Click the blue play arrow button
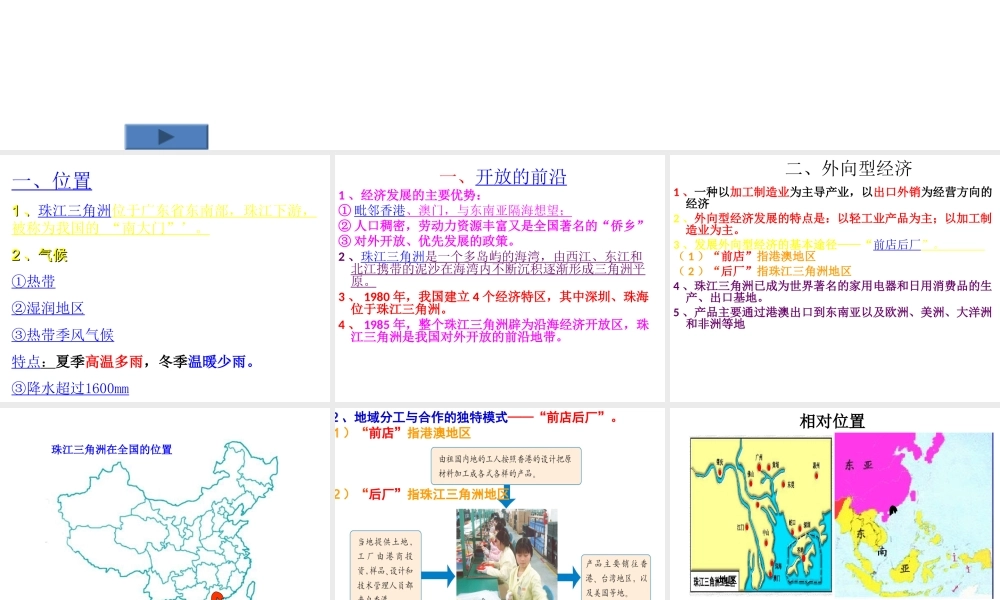1000x600 pixels. point(166,136)
